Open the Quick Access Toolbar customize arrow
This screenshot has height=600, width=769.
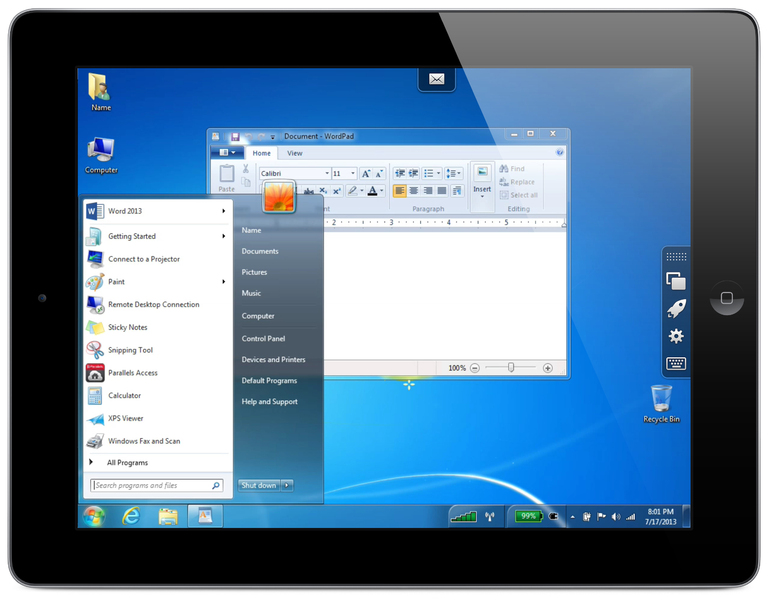273,137
